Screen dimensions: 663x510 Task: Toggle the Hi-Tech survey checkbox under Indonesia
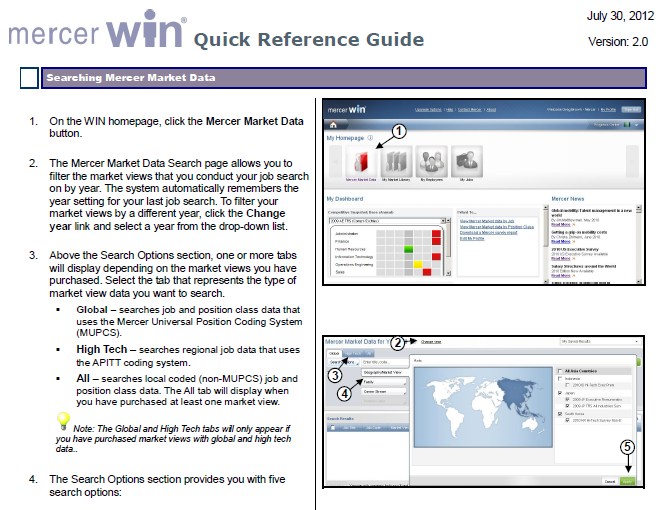567,385
